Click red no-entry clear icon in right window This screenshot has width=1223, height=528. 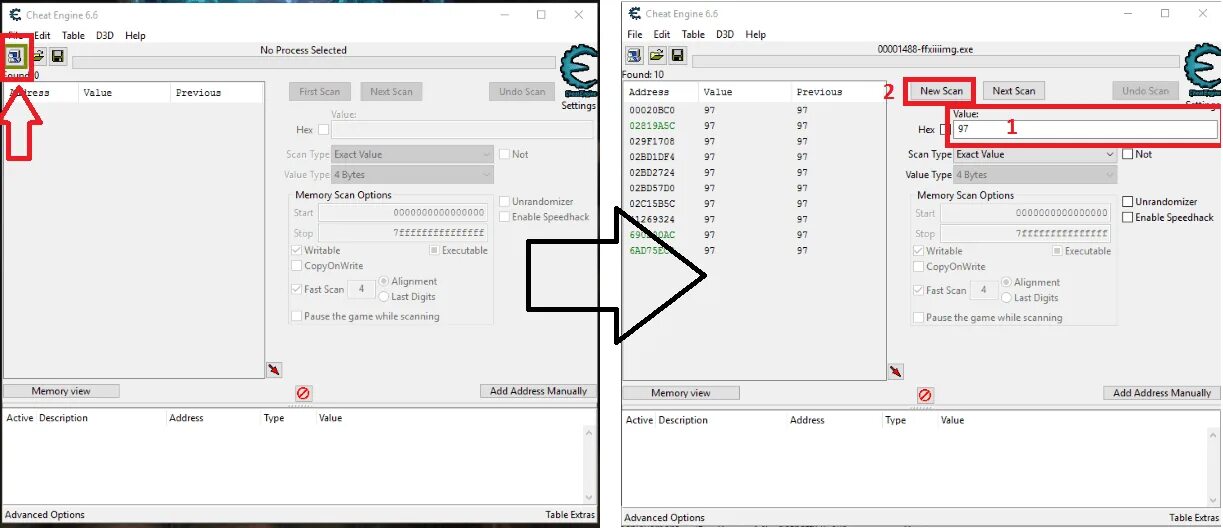pyautogui.click(x=925, y=396)
